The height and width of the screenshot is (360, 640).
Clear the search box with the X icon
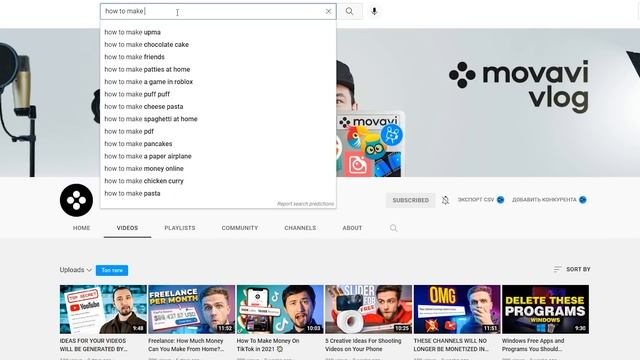[328, 11]
